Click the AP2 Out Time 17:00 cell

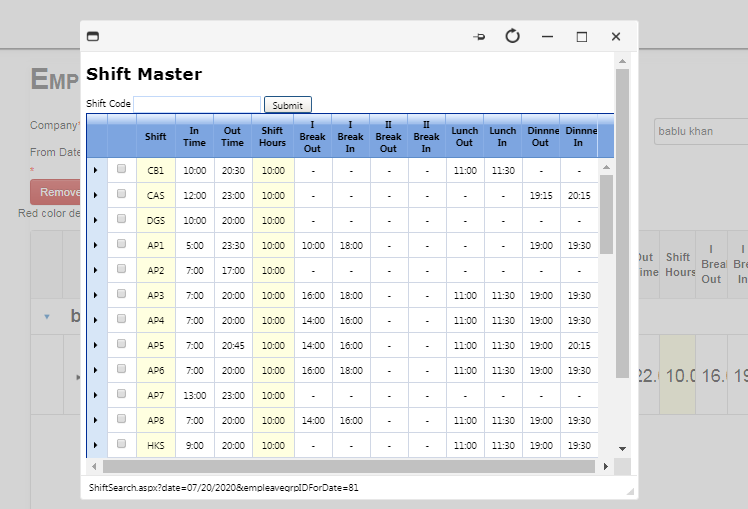point(233,270)
